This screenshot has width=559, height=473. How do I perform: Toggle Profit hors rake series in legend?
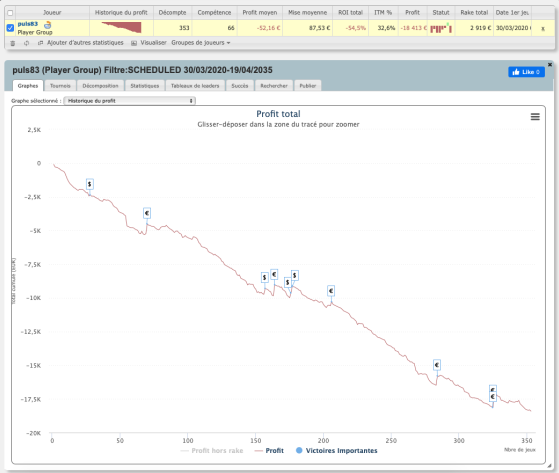point(212,451)
